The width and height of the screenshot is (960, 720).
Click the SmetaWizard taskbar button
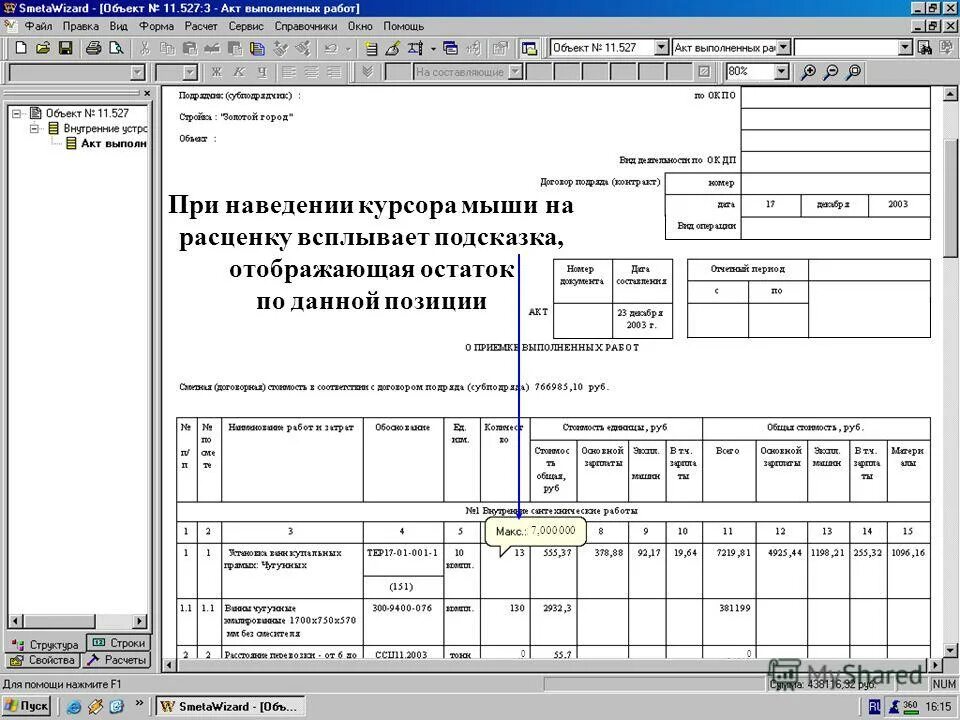(230, 706)
